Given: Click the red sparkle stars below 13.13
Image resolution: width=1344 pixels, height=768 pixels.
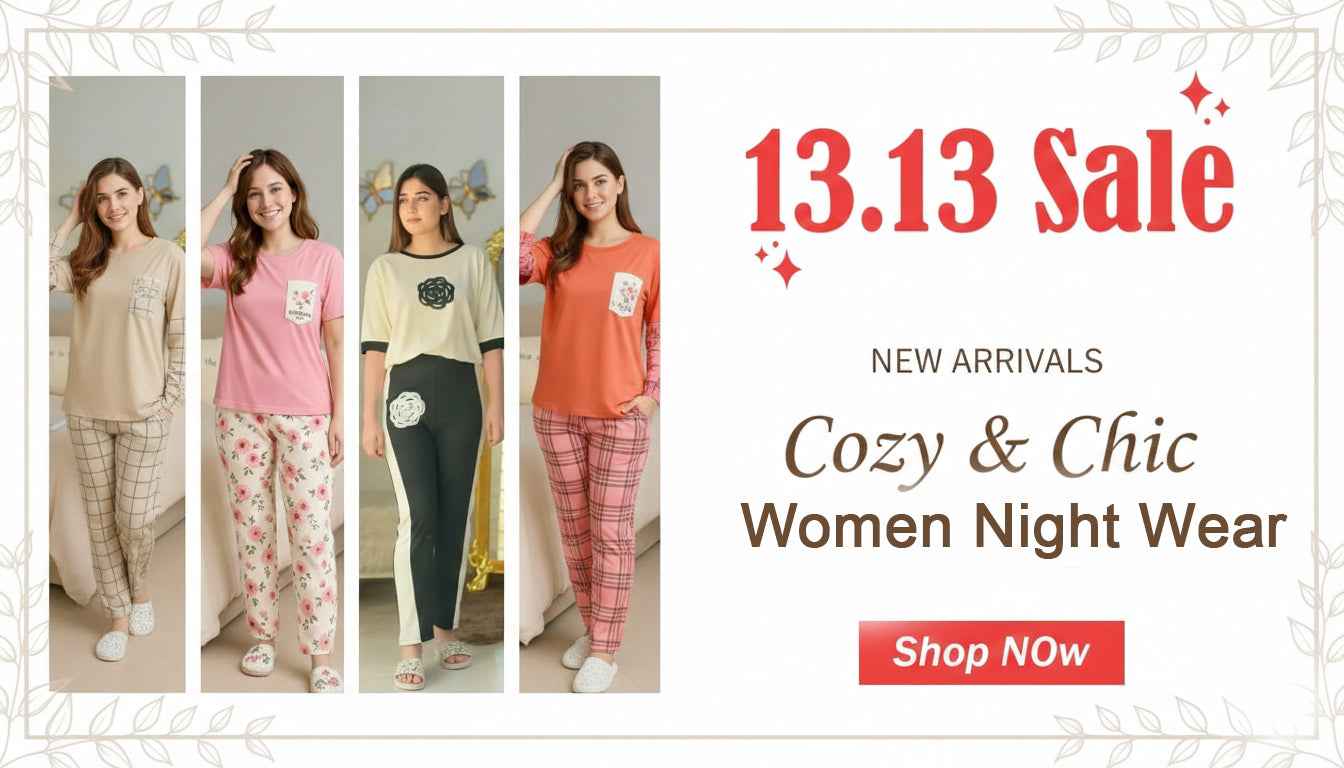Looking at the screenshot, I should [x=779, y=263].
